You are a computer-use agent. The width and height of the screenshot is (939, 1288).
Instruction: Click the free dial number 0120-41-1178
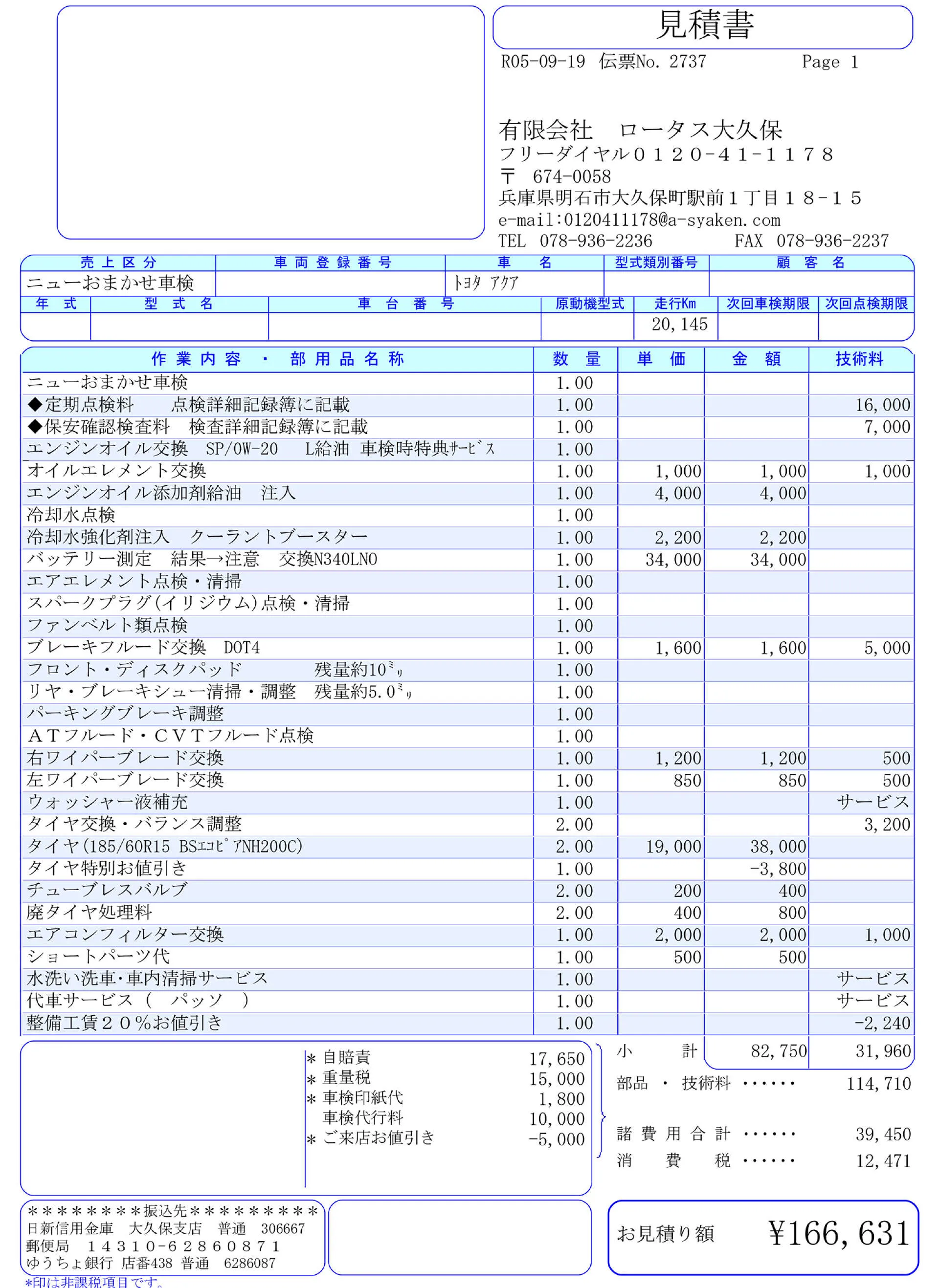point(733,154)
